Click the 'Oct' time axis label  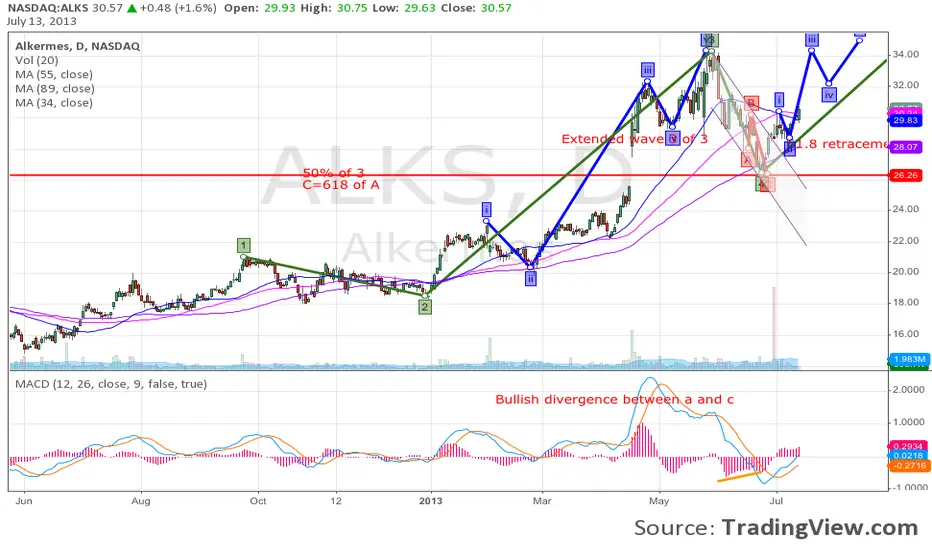pyautogui.click(x=258, y=501)
